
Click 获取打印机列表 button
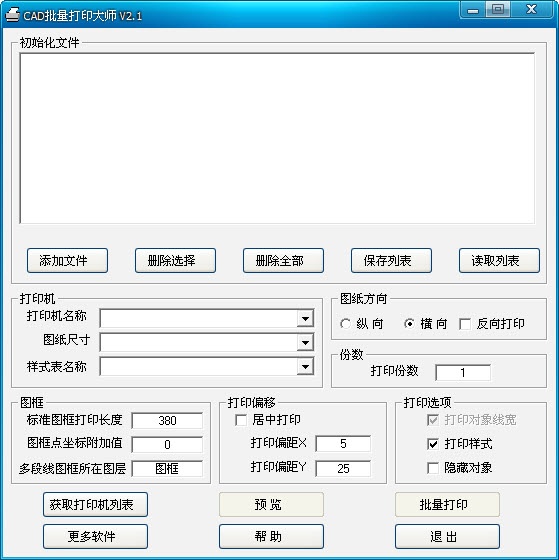[95, 505]
